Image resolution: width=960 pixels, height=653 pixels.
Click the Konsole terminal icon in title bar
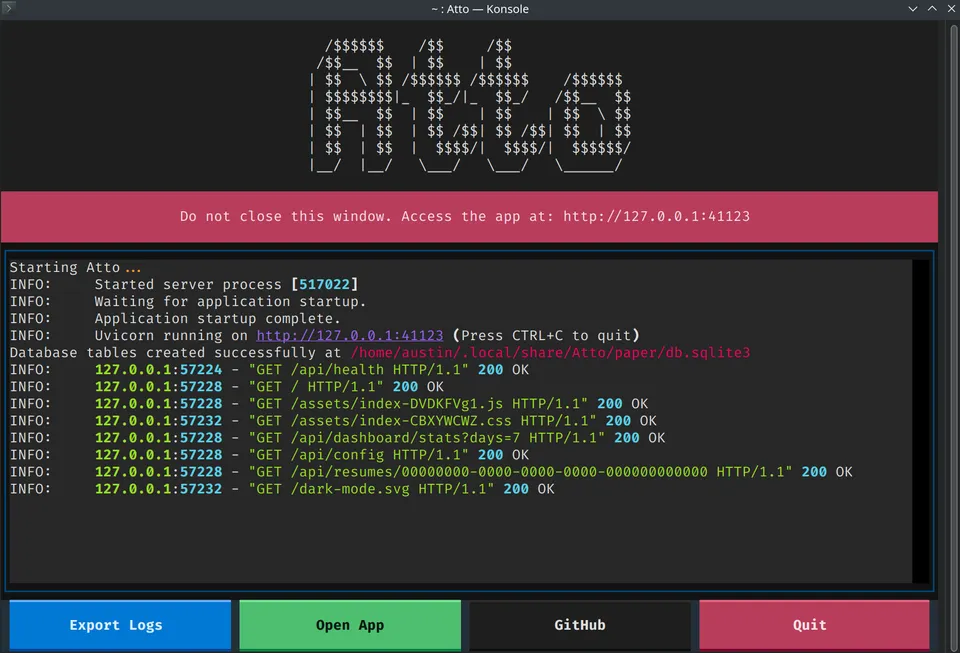[x=8, y=8]
